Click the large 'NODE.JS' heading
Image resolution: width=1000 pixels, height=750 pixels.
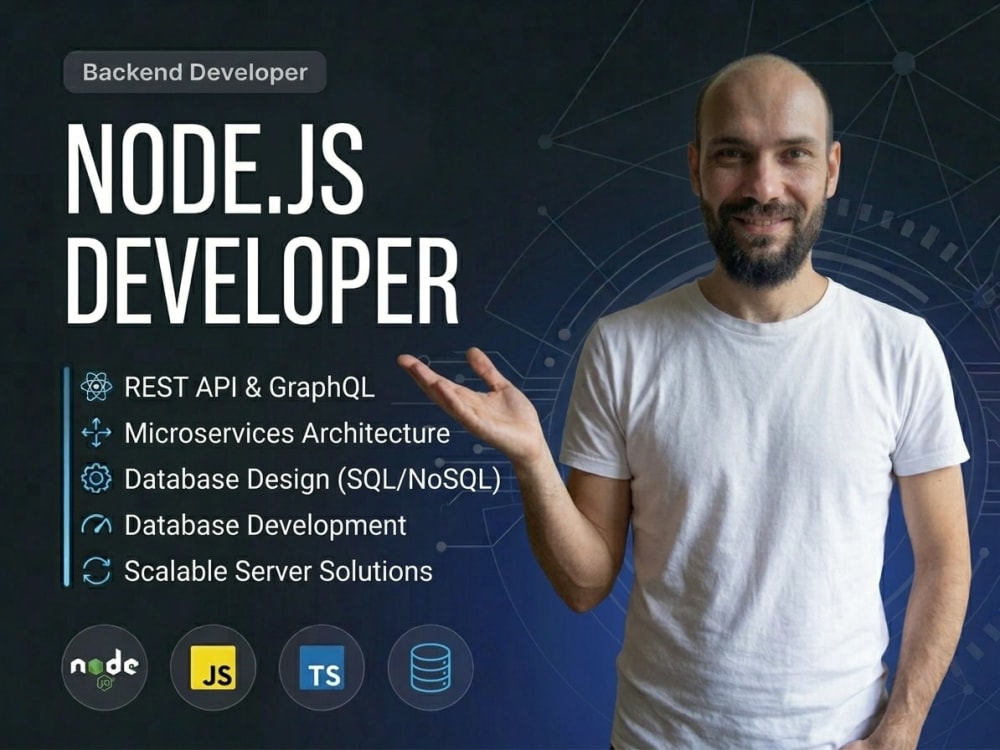point(216,168)
